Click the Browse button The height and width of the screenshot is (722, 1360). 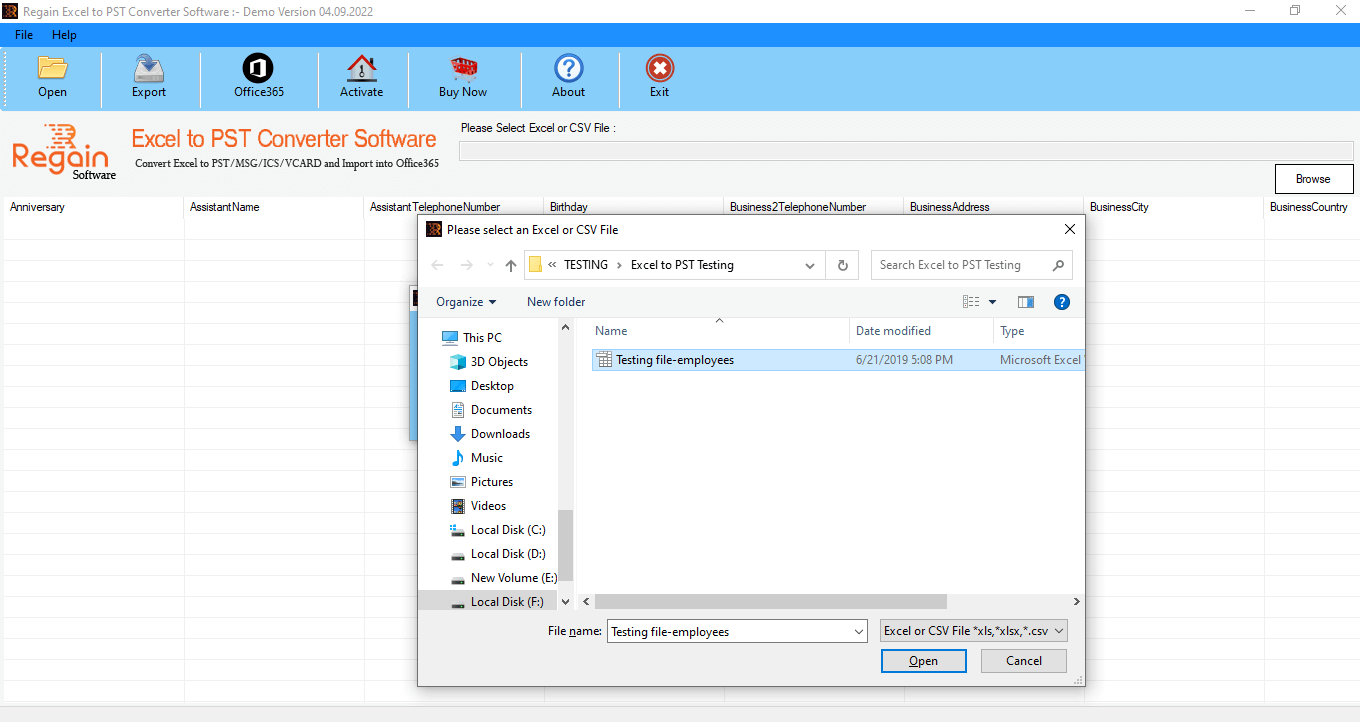click(1313, 178)
